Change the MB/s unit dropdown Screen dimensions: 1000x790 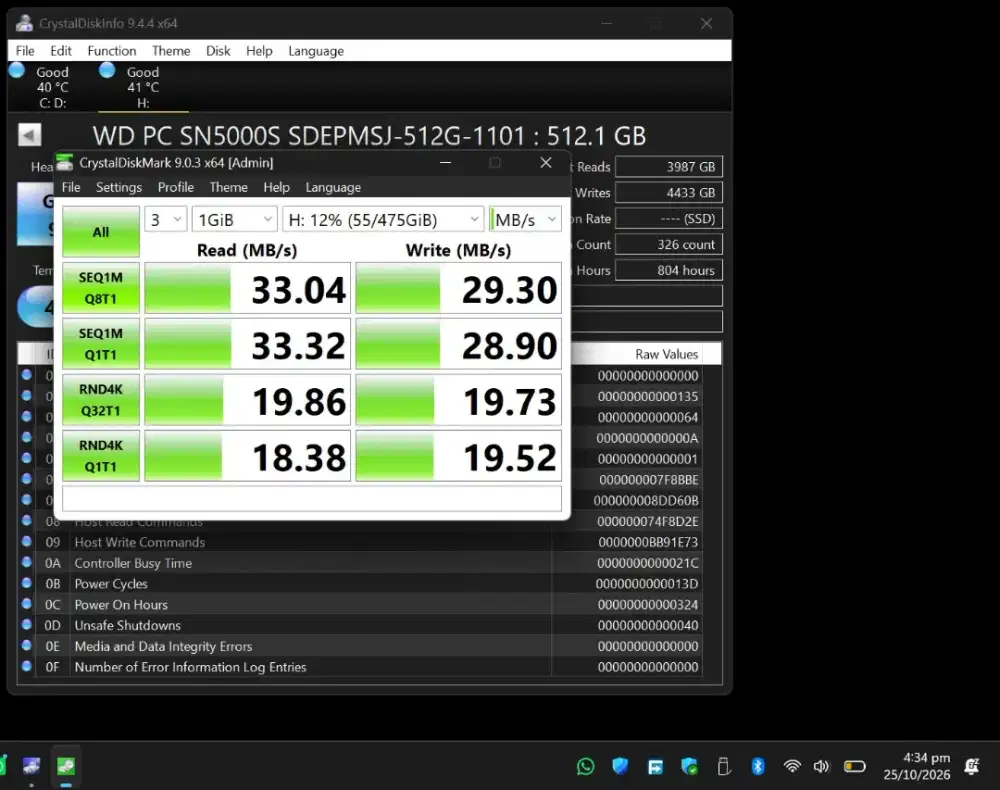[525, 219]
